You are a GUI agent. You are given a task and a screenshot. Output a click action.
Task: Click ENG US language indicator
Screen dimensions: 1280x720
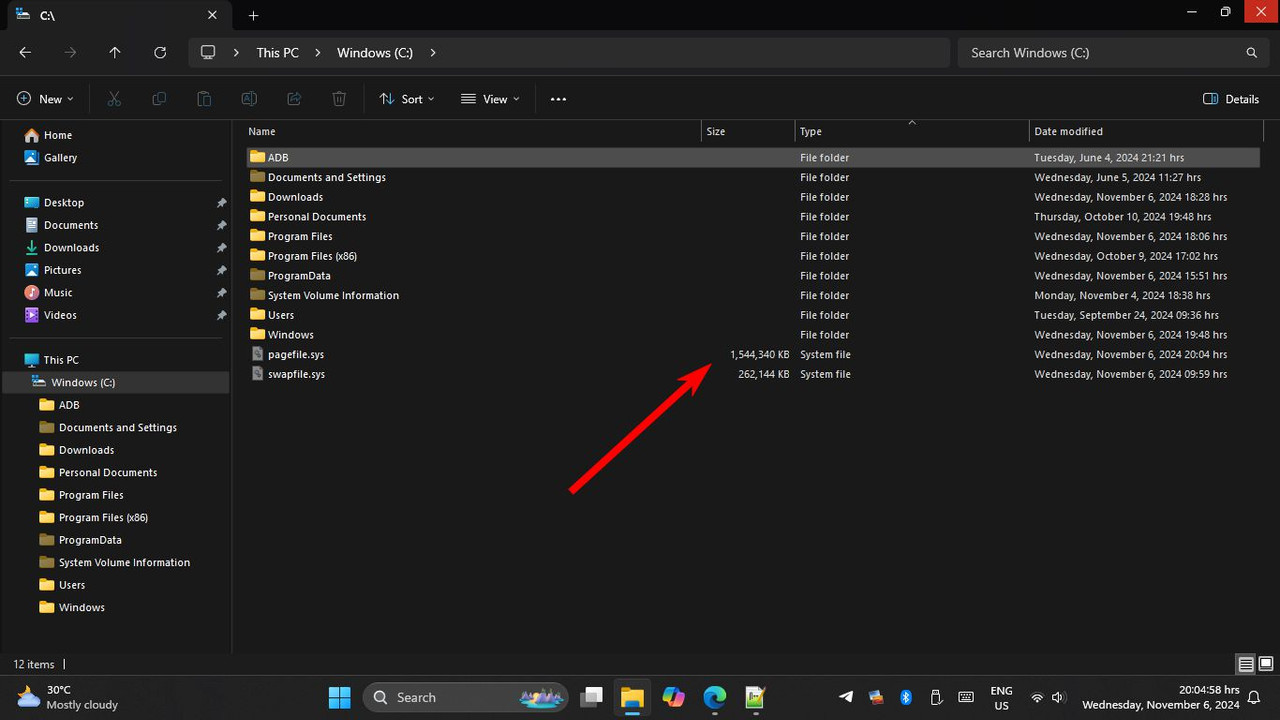click(1001, 698)
